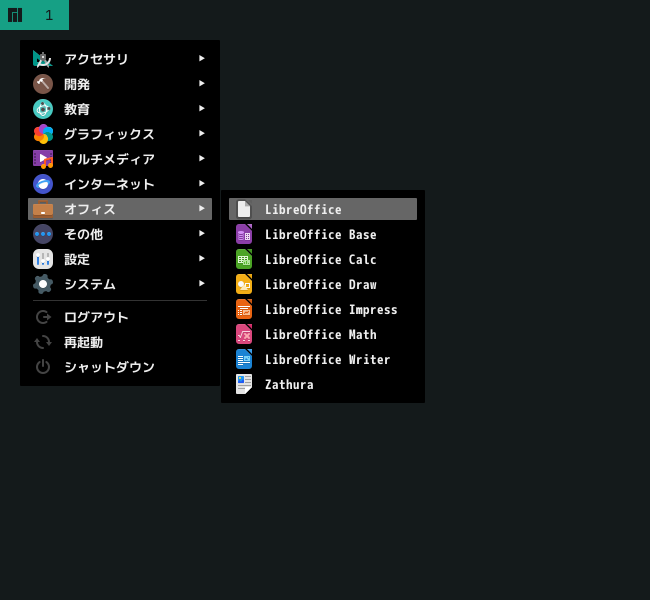Viewport: 650px width, 600px height.
Task: Click the Zathura document viewer icon
Action: [244, 384]
